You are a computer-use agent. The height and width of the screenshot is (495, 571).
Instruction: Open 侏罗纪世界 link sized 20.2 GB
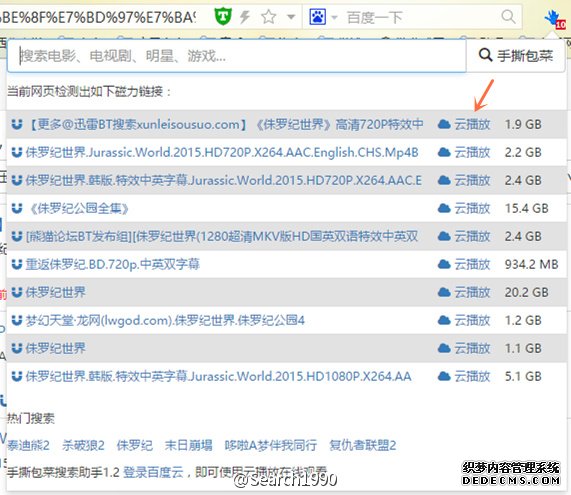(56, 292)
